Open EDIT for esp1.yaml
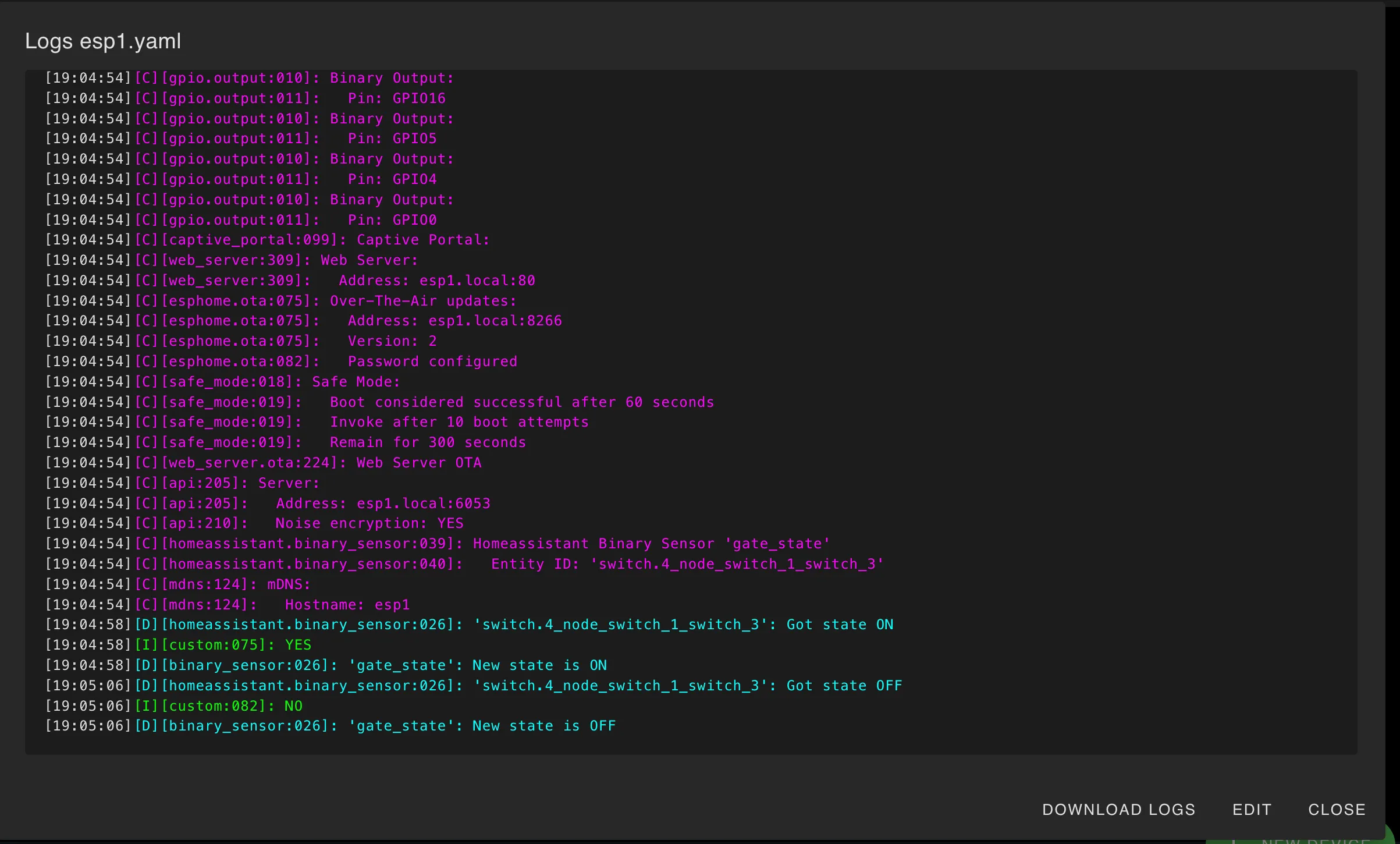The image size is (1400, 844). coord(1252,809)
